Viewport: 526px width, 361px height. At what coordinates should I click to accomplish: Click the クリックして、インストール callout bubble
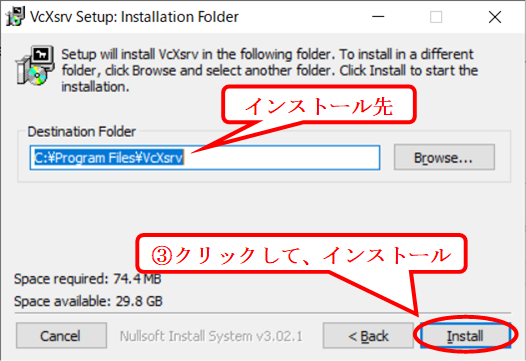point(301,254)
